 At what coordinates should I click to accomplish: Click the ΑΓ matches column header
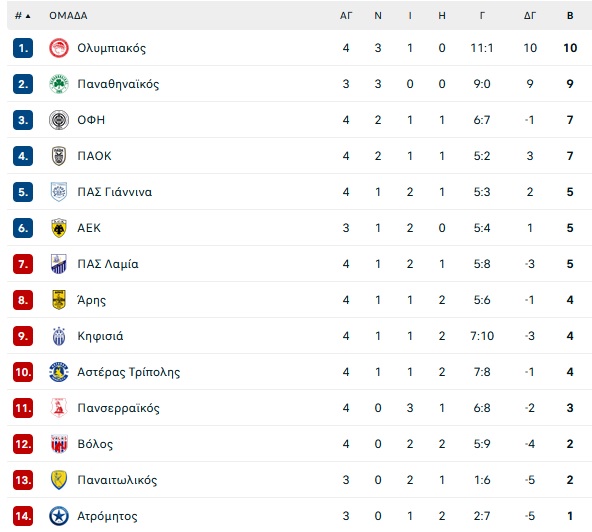(346, 16)
